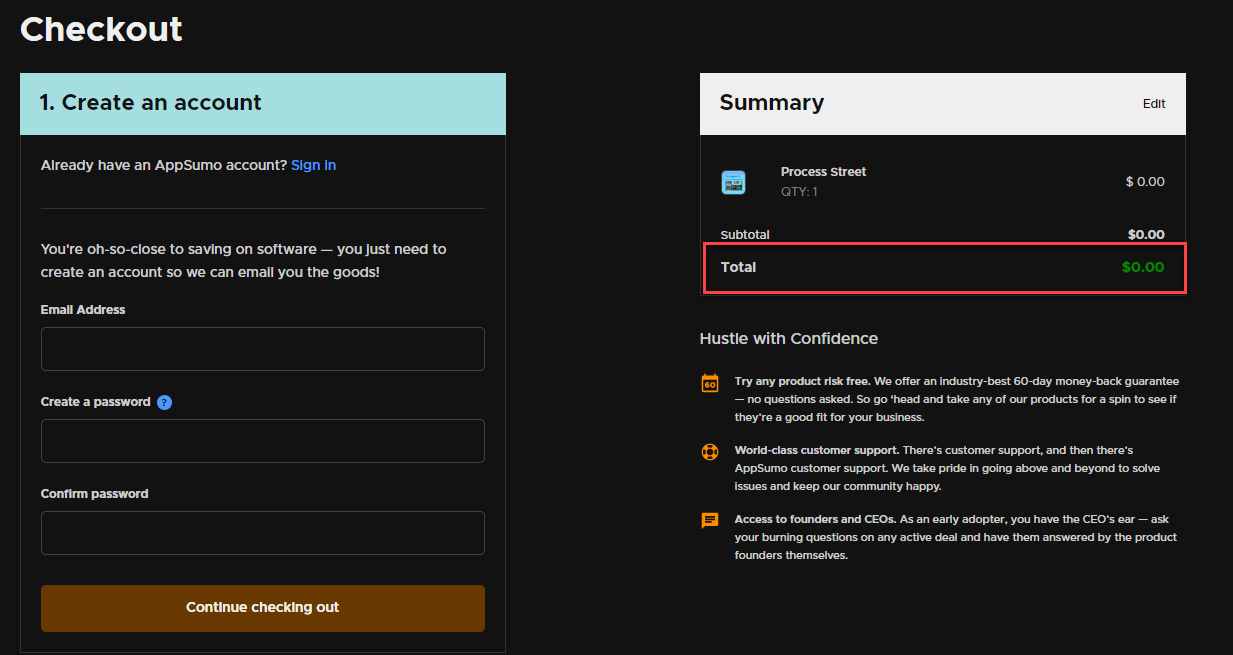Focus the Confirm password field
This screenshot has height=655, width=1233.
[262, 533]
